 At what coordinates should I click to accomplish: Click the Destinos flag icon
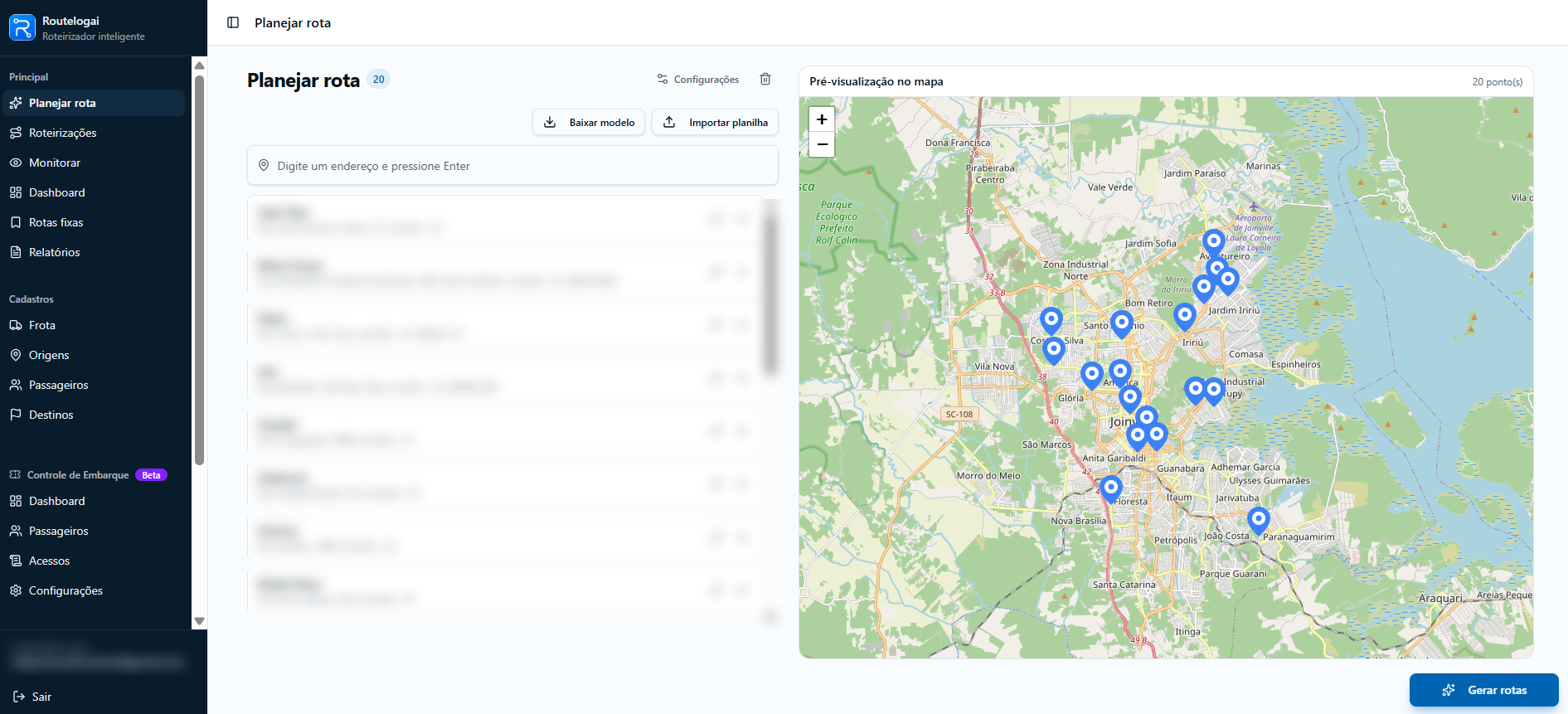click(x=16, y=415)
